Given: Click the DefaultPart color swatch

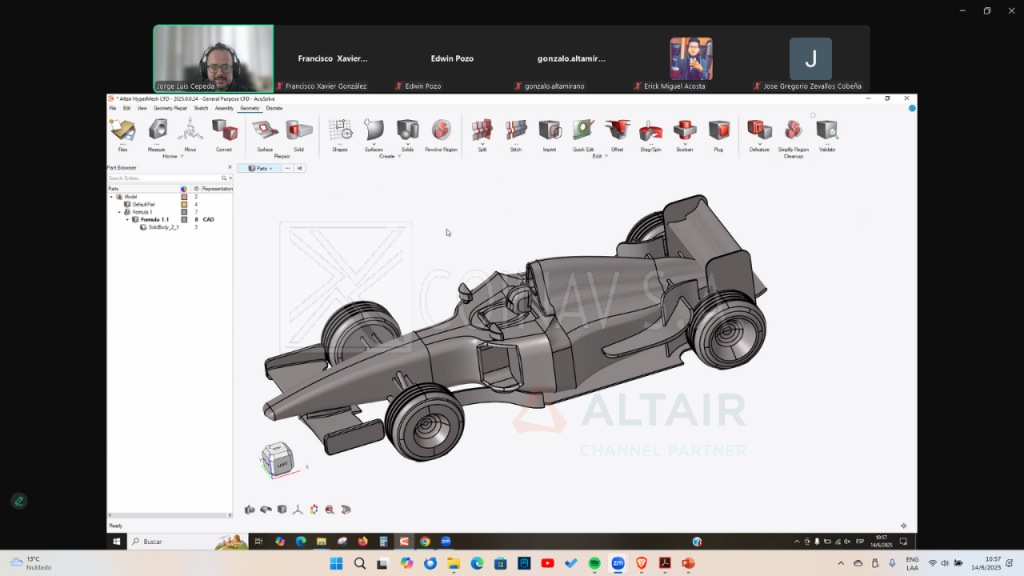Looking at the screenshot, I should (x=184, y=204).
